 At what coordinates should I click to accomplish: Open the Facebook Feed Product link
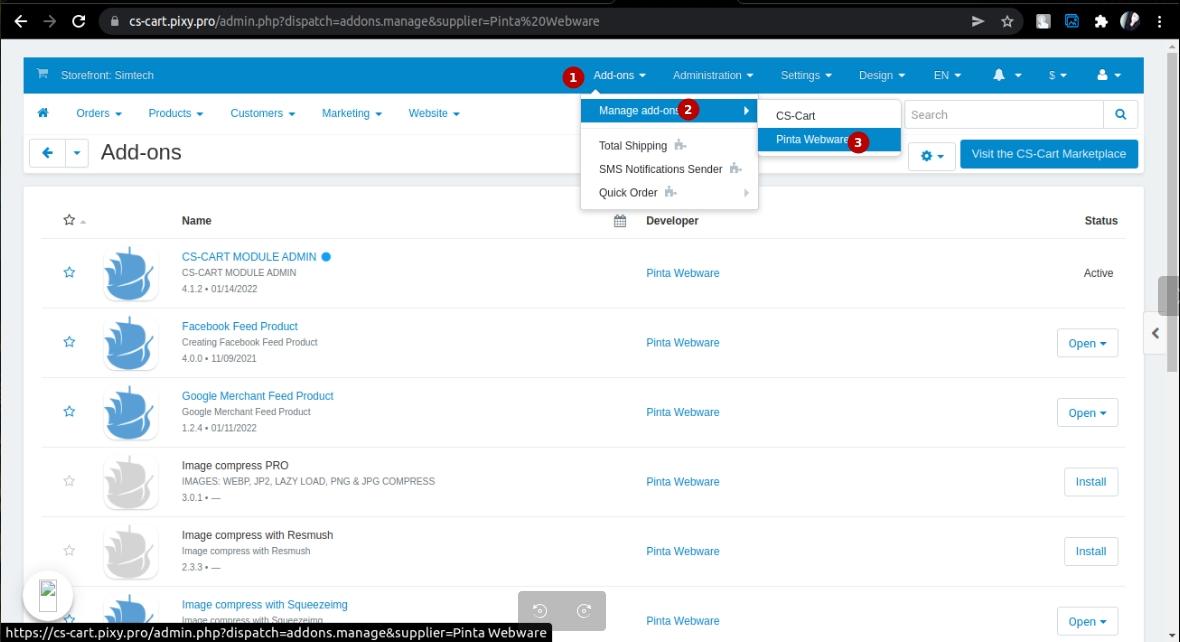(x=239, y=326)
